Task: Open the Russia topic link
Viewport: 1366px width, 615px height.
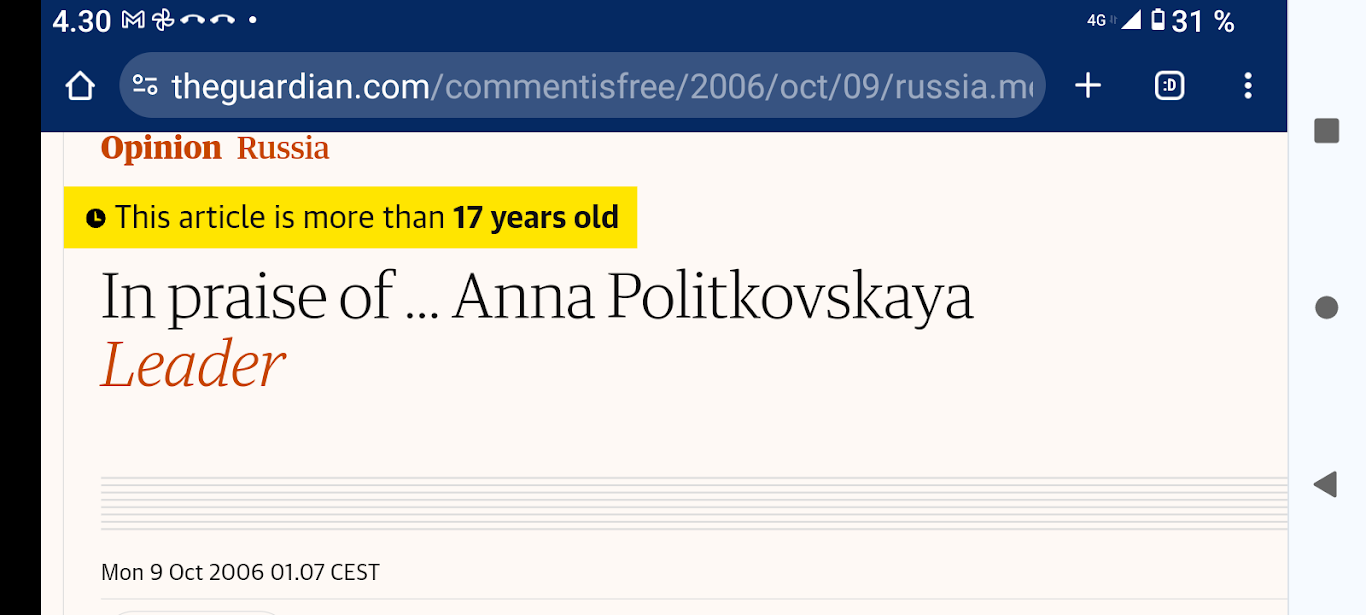Action: pos(283,148)
